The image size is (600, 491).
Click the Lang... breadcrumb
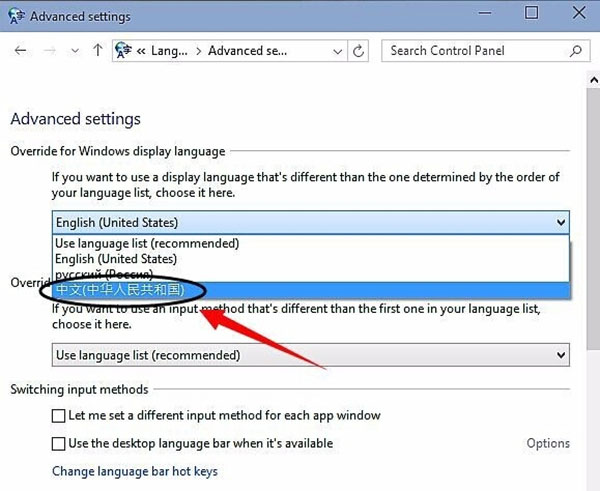point(169,51)
